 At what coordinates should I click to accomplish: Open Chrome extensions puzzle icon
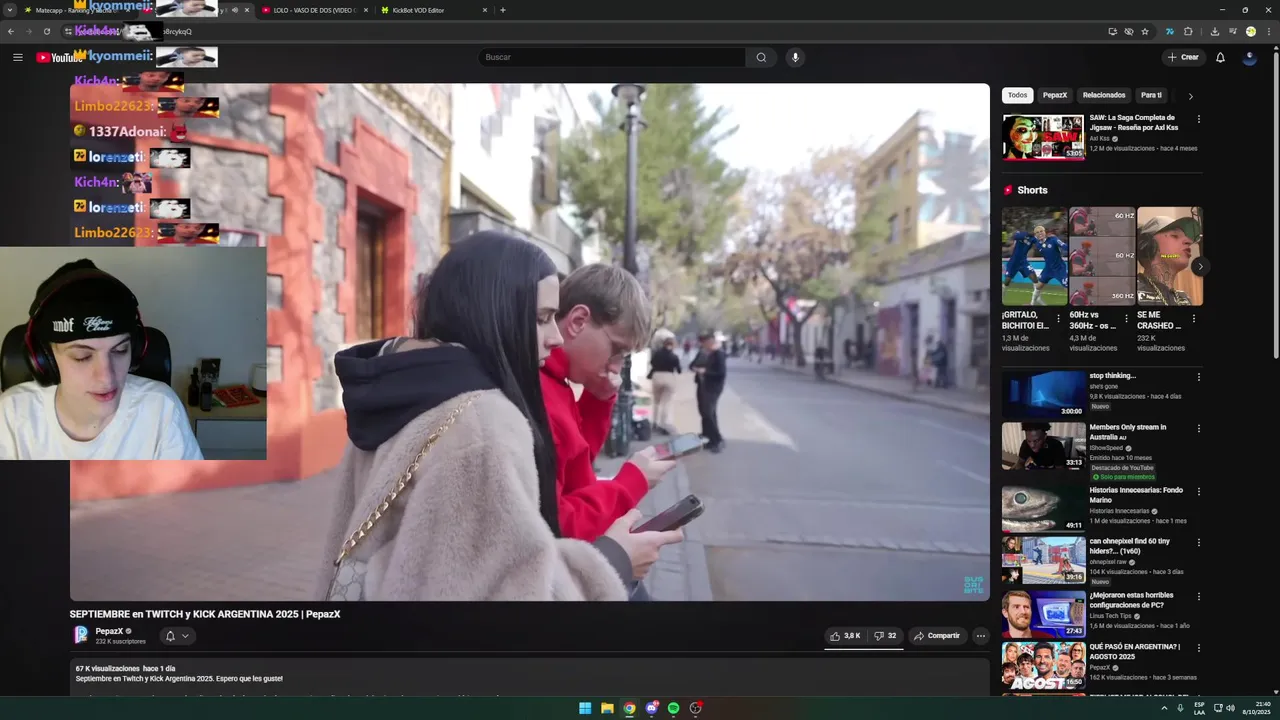[1188, 31]
